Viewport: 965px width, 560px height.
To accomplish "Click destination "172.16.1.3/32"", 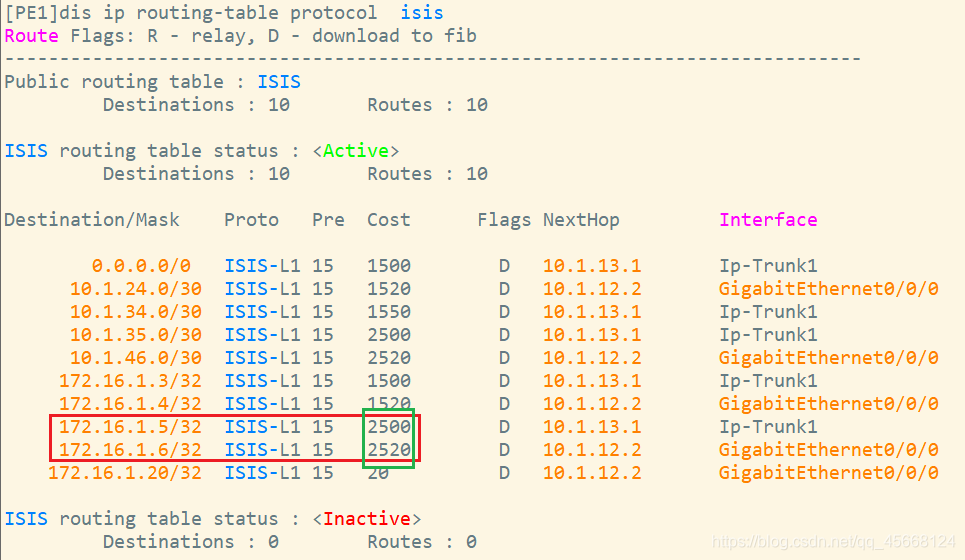I will pyautogui.click(x=130, y=381).
